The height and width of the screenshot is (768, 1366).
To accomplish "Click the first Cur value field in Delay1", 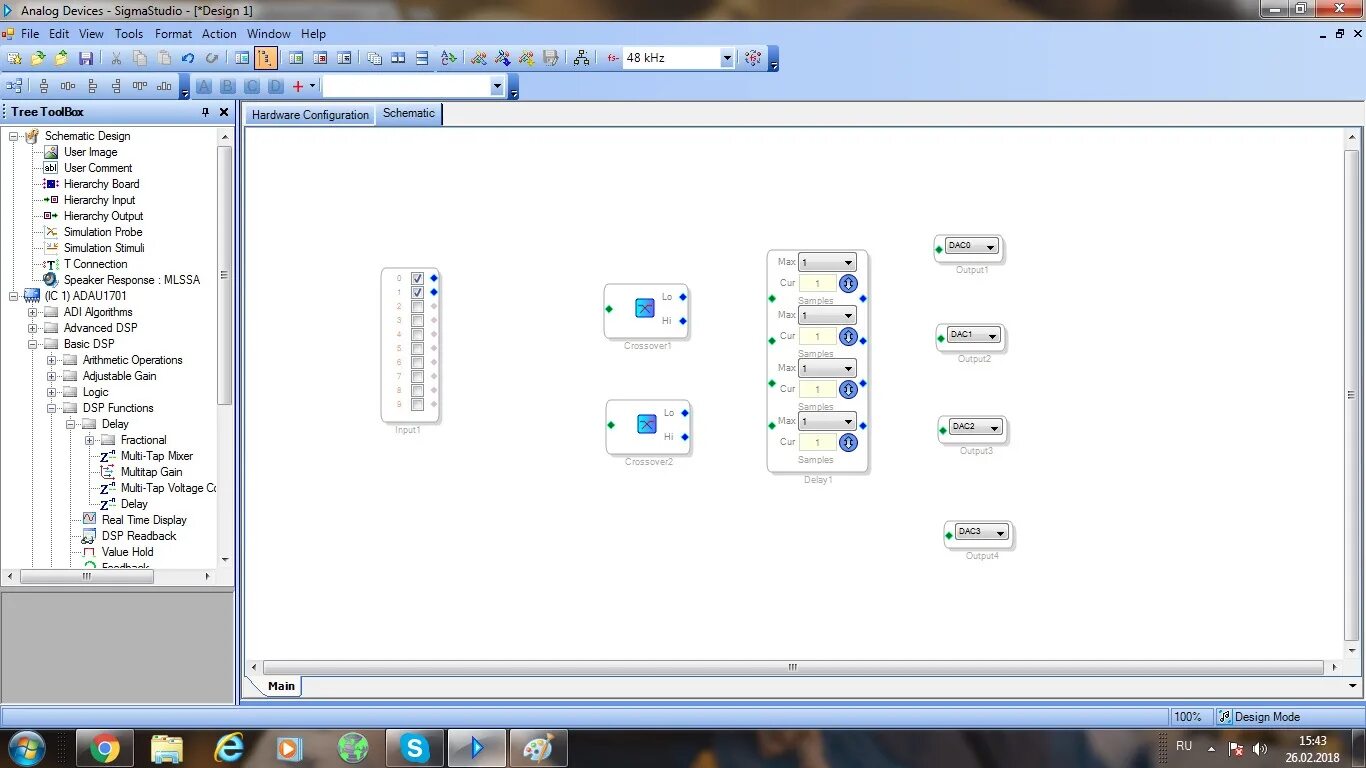I will pyautogui.click(x=817, y=284).
